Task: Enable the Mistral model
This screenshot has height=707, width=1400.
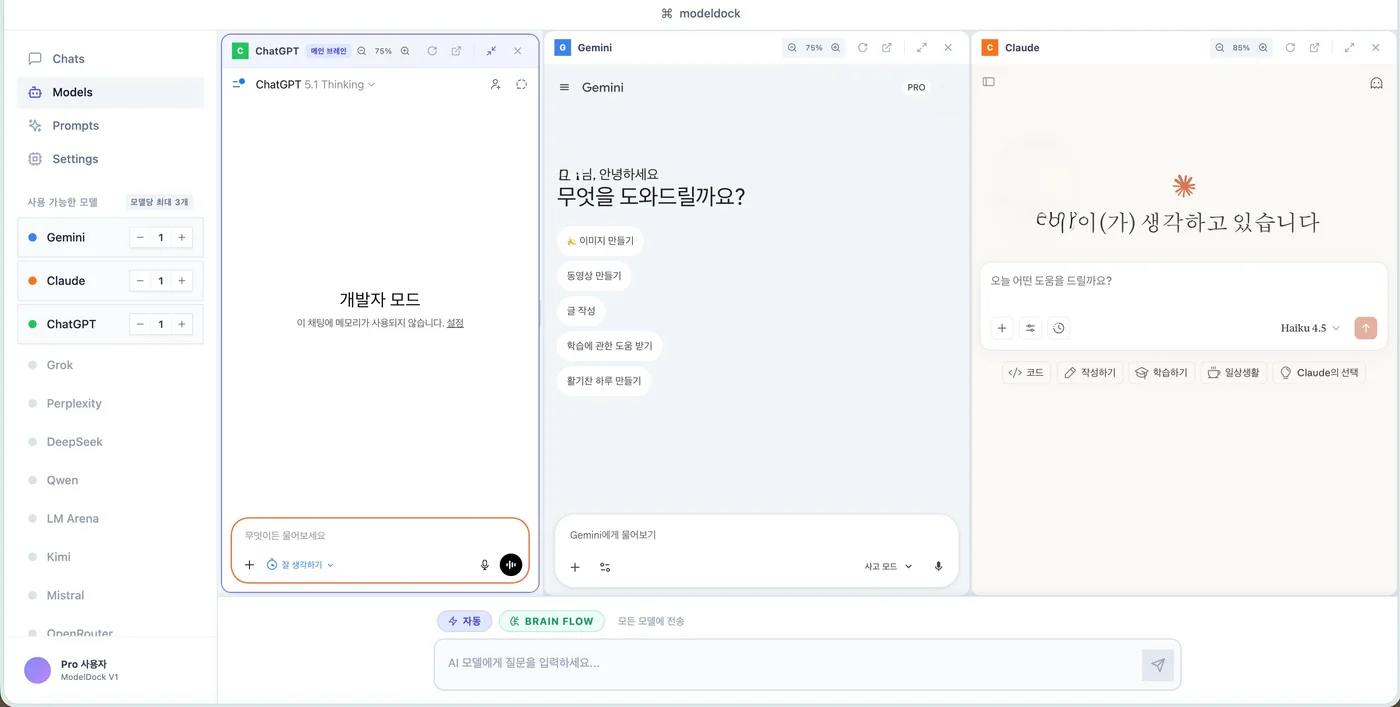Action: point(110,595)
